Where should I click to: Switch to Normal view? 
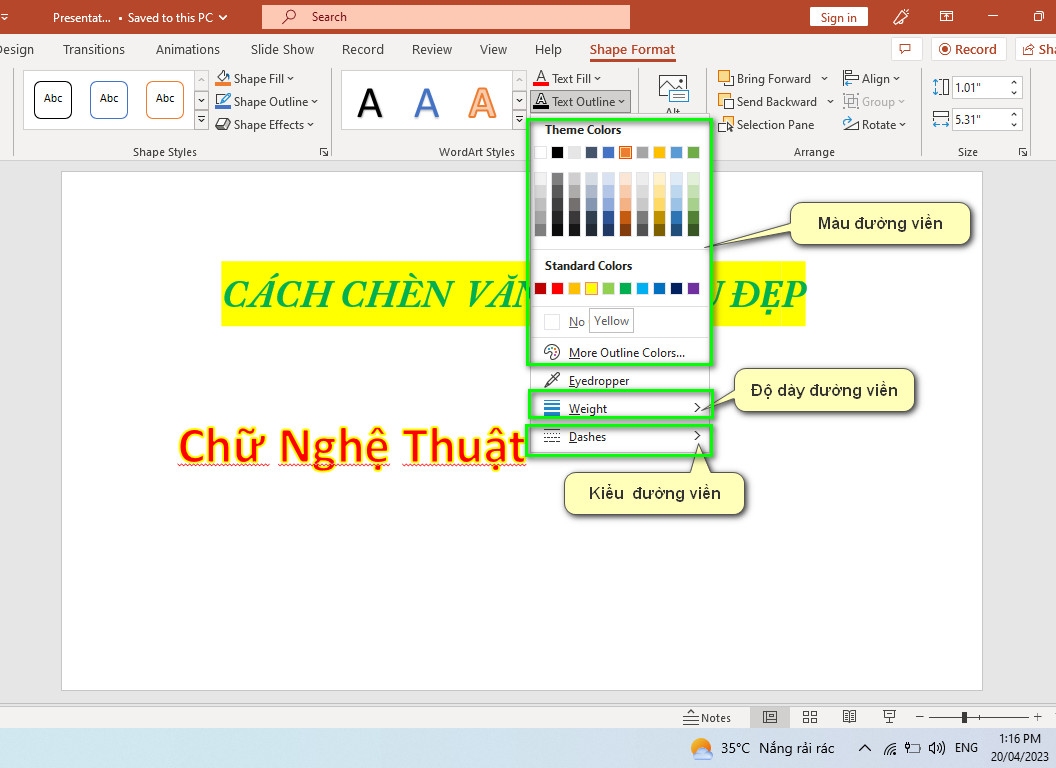pos(770,717)
